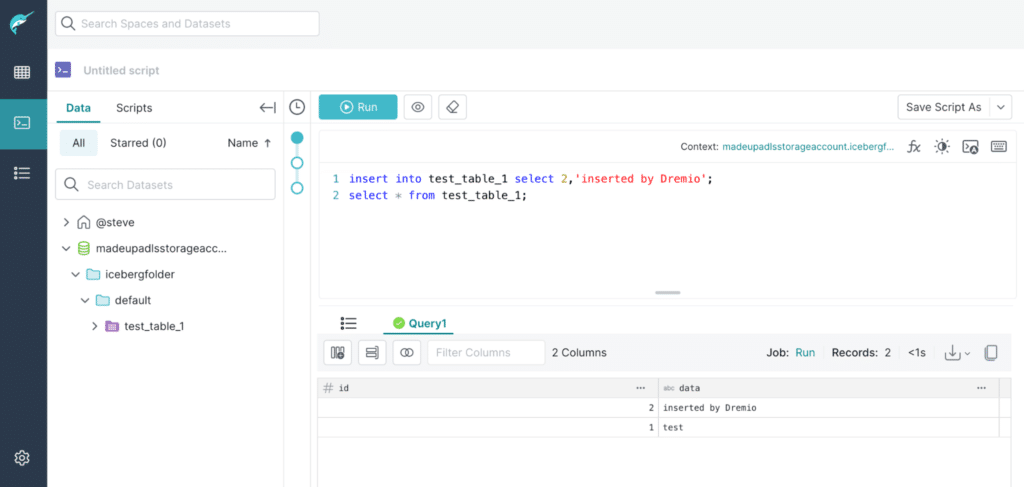Select the id column header

pos(488,388)
